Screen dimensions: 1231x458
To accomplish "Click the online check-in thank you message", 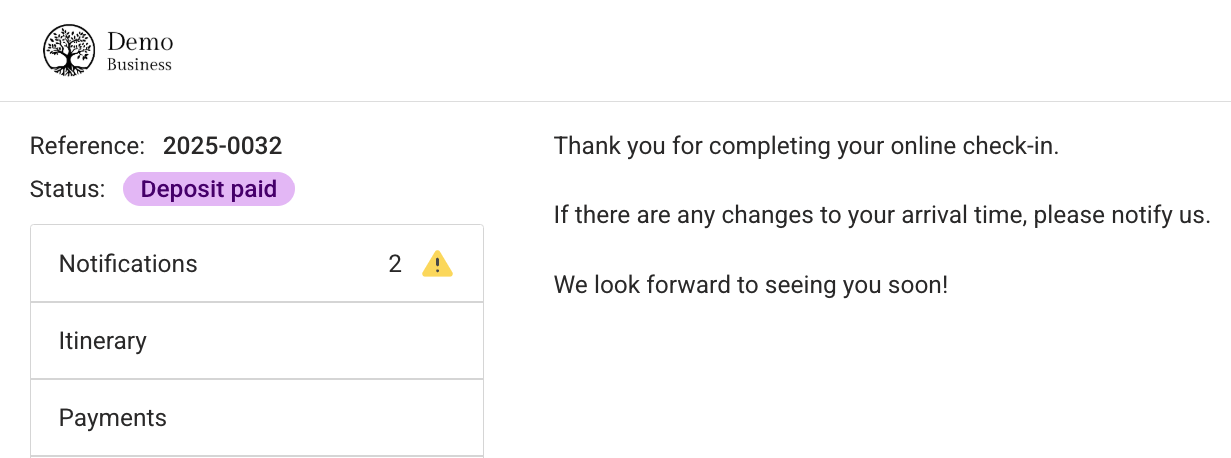I will (x=806, y=146).
